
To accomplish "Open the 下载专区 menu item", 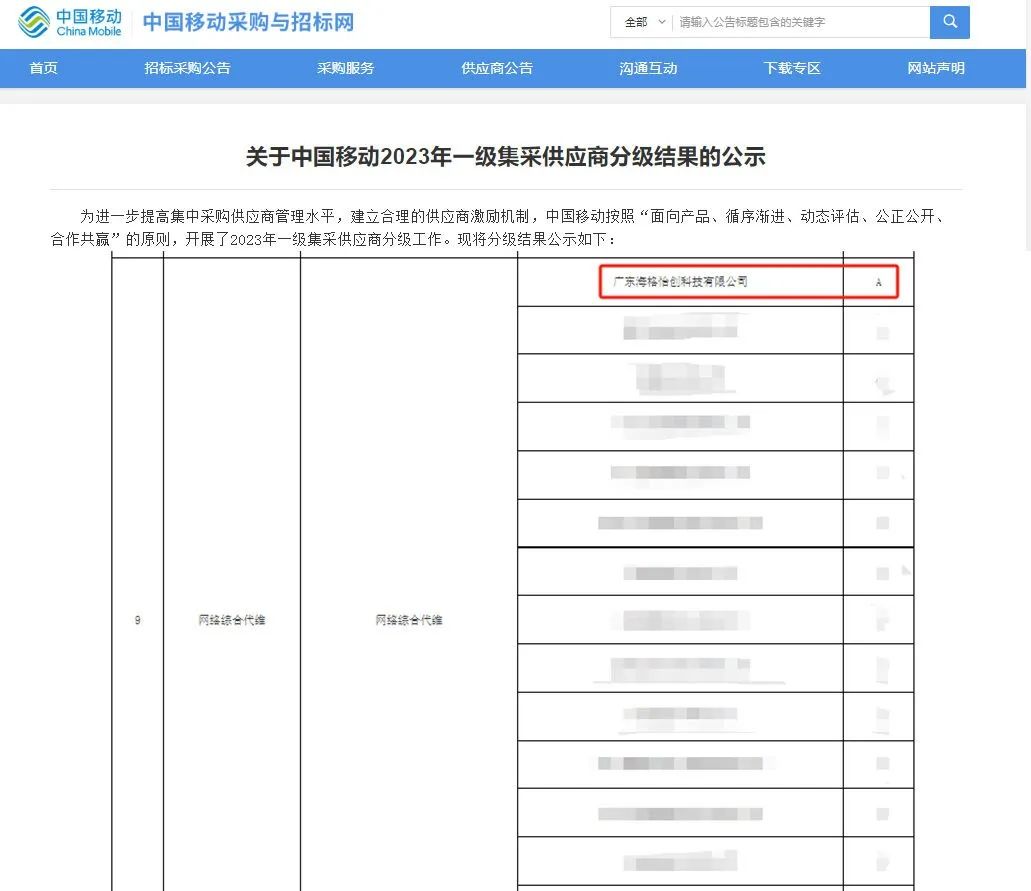I will tap(792, 68).
